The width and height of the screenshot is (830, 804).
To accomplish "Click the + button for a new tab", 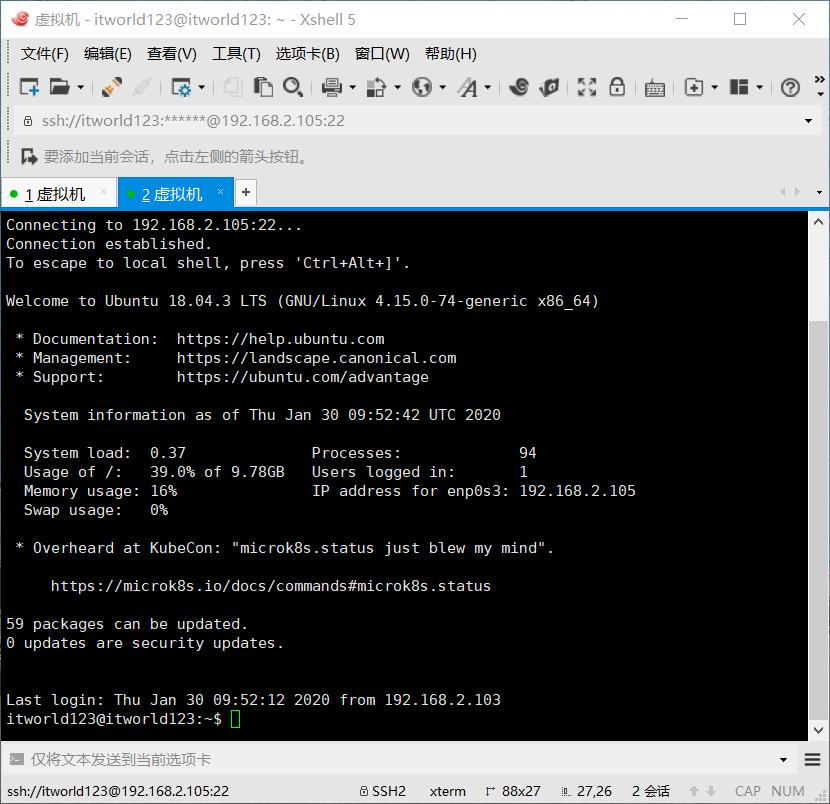I will pyautogui.click(x=246, y=191).
